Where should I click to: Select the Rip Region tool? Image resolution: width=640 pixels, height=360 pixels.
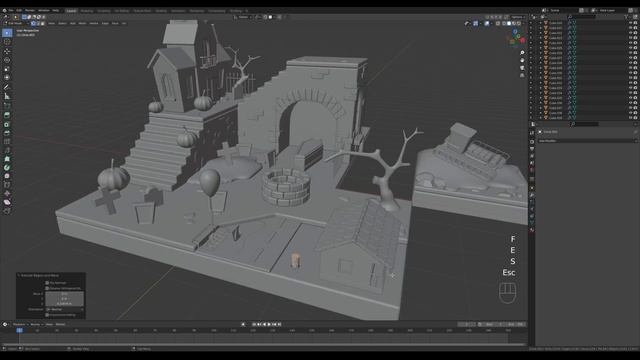7,211
